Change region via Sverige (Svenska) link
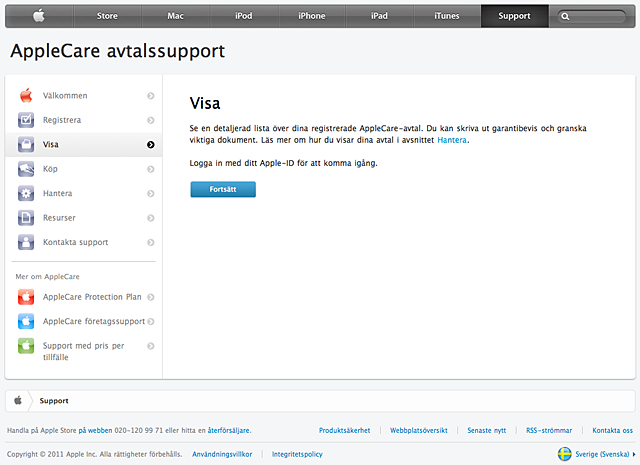Image resolution: width=640 pixels, height=465 pixels. [602, 454]
